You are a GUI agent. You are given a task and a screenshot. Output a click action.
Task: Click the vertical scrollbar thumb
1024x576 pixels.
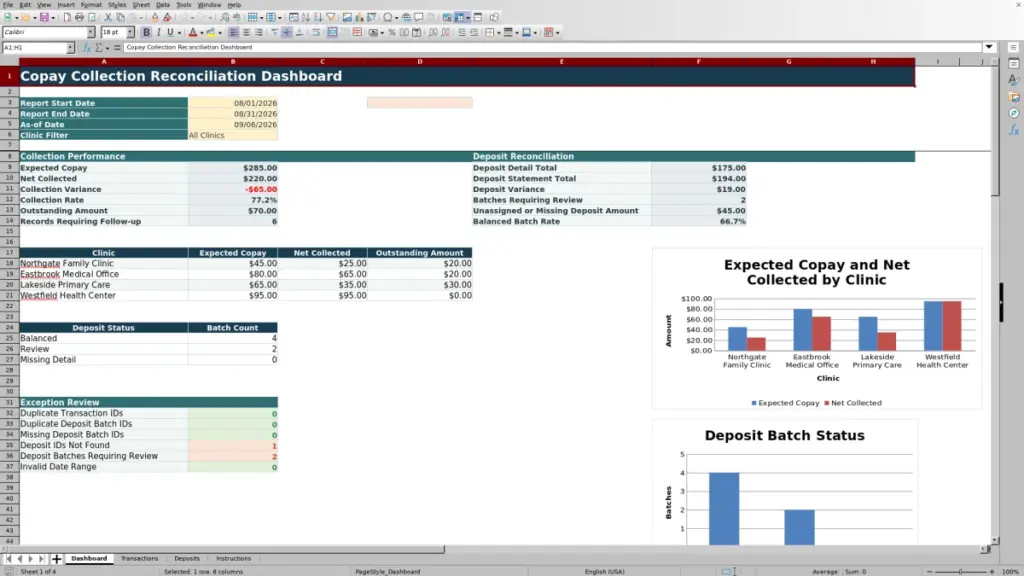tap(995, 131)
